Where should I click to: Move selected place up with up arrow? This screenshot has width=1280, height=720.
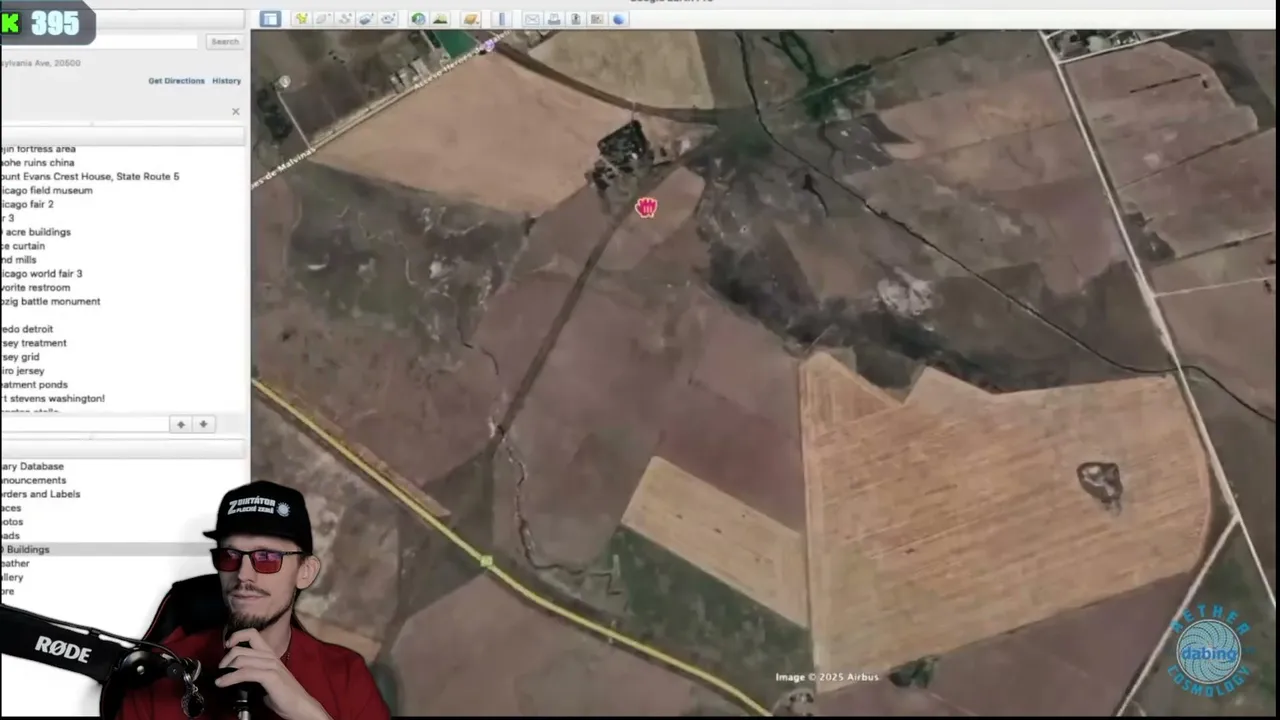click(181, 424)
